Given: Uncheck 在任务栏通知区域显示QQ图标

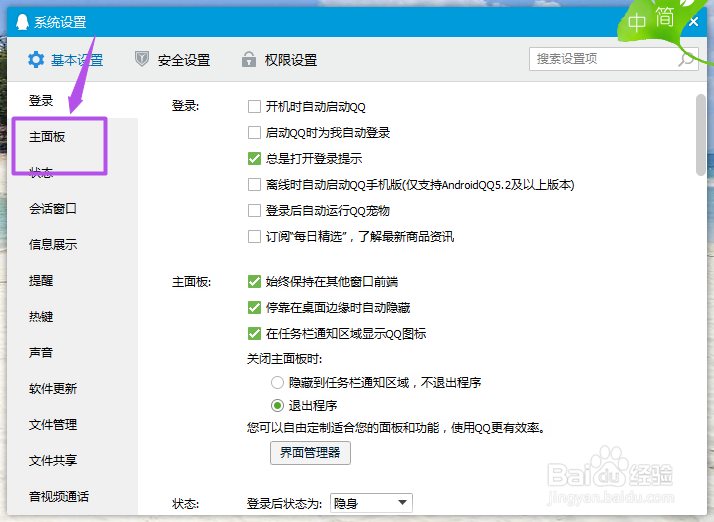Looking at the screenshot, I should (x=254, y=333).
